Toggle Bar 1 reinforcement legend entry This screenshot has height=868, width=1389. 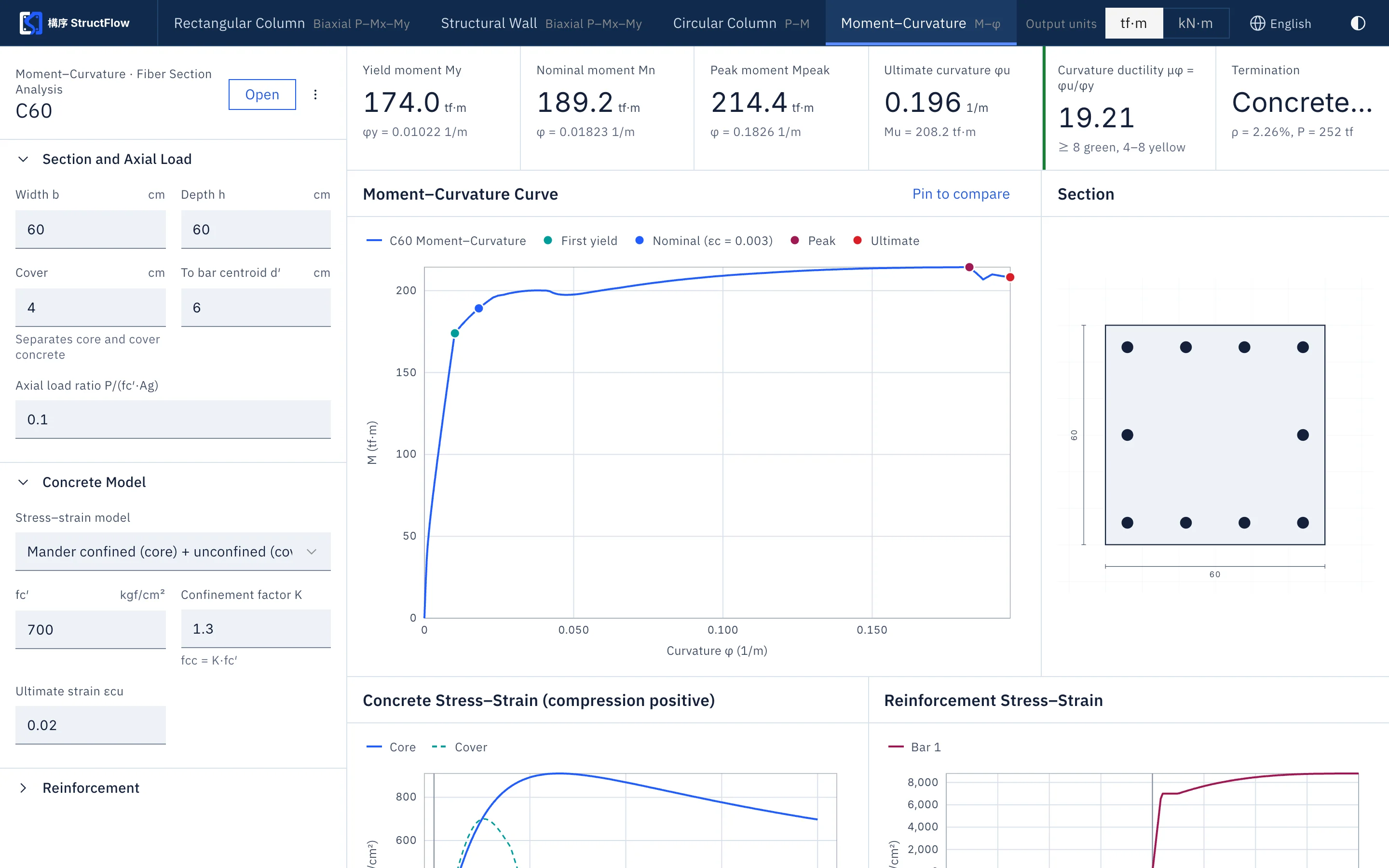click(914, 747)
